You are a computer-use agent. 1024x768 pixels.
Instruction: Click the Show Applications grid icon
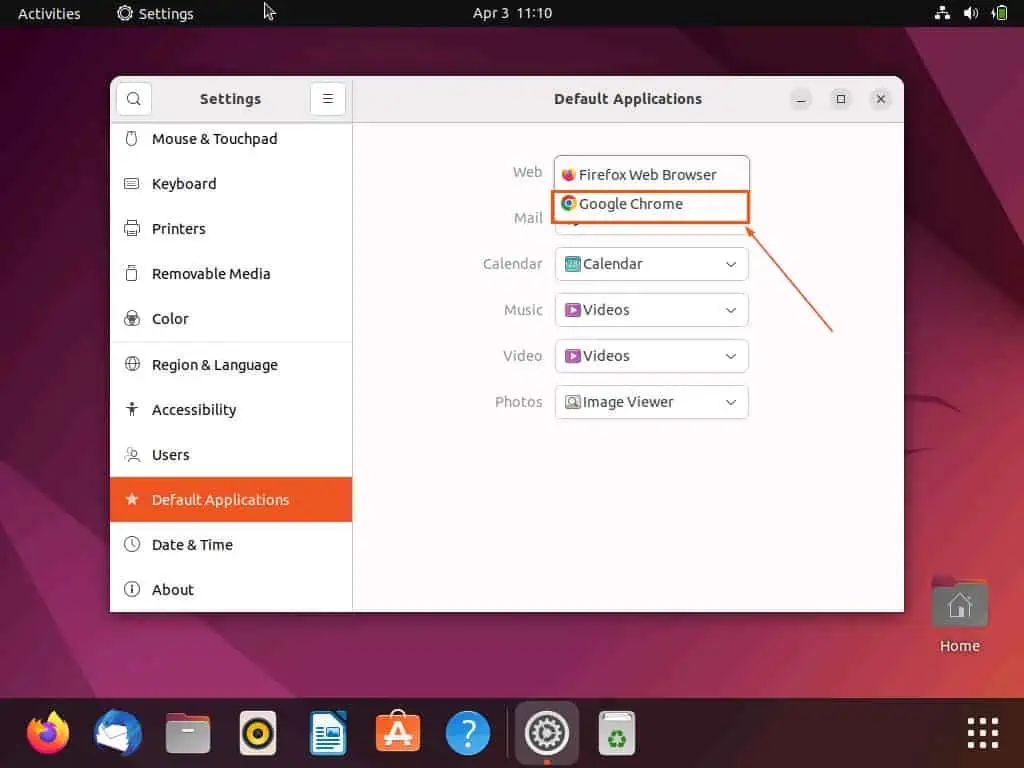[x=982, y=732]
